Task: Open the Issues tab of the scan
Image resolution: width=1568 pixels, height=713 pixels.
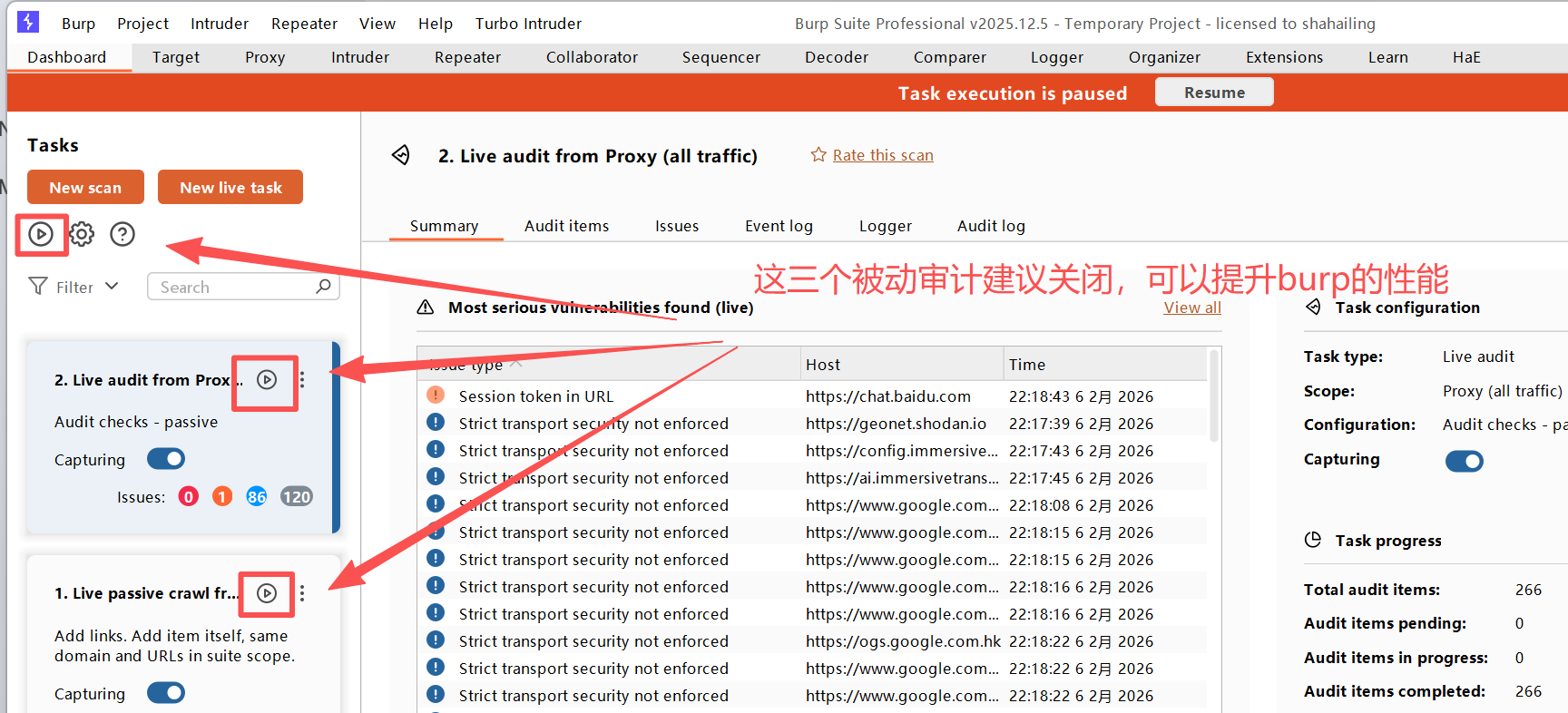Action: pos(677,226)
